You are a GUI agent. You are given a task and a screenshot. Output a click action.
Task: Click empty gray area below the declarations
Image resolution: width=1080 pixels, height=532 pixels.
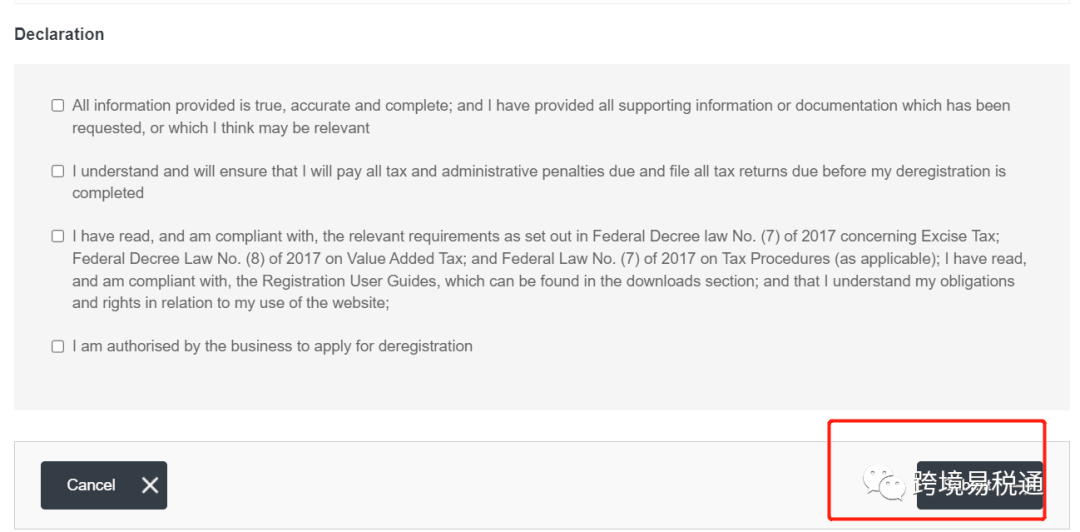(x=540, y=385)
